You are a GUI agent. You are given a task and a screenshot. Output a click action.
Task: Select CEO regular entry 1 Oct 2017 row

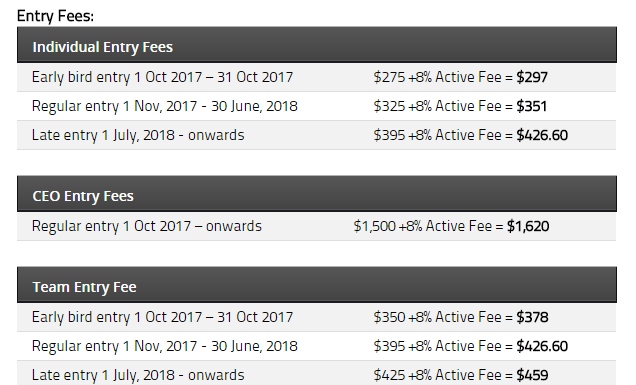[316, 226]
